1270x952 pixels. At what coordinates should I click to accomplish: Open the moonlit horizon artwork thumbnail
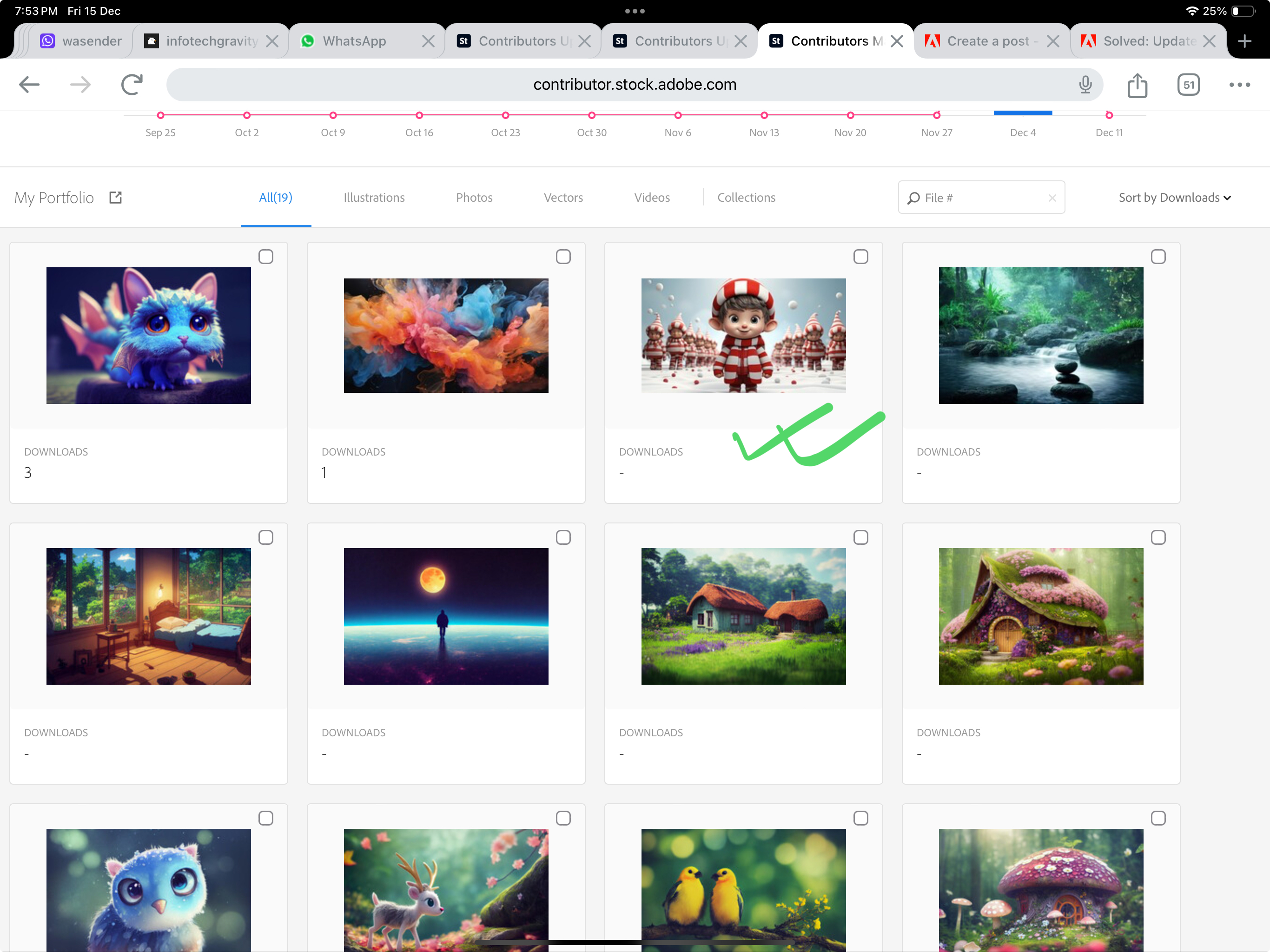click(446, 616)
